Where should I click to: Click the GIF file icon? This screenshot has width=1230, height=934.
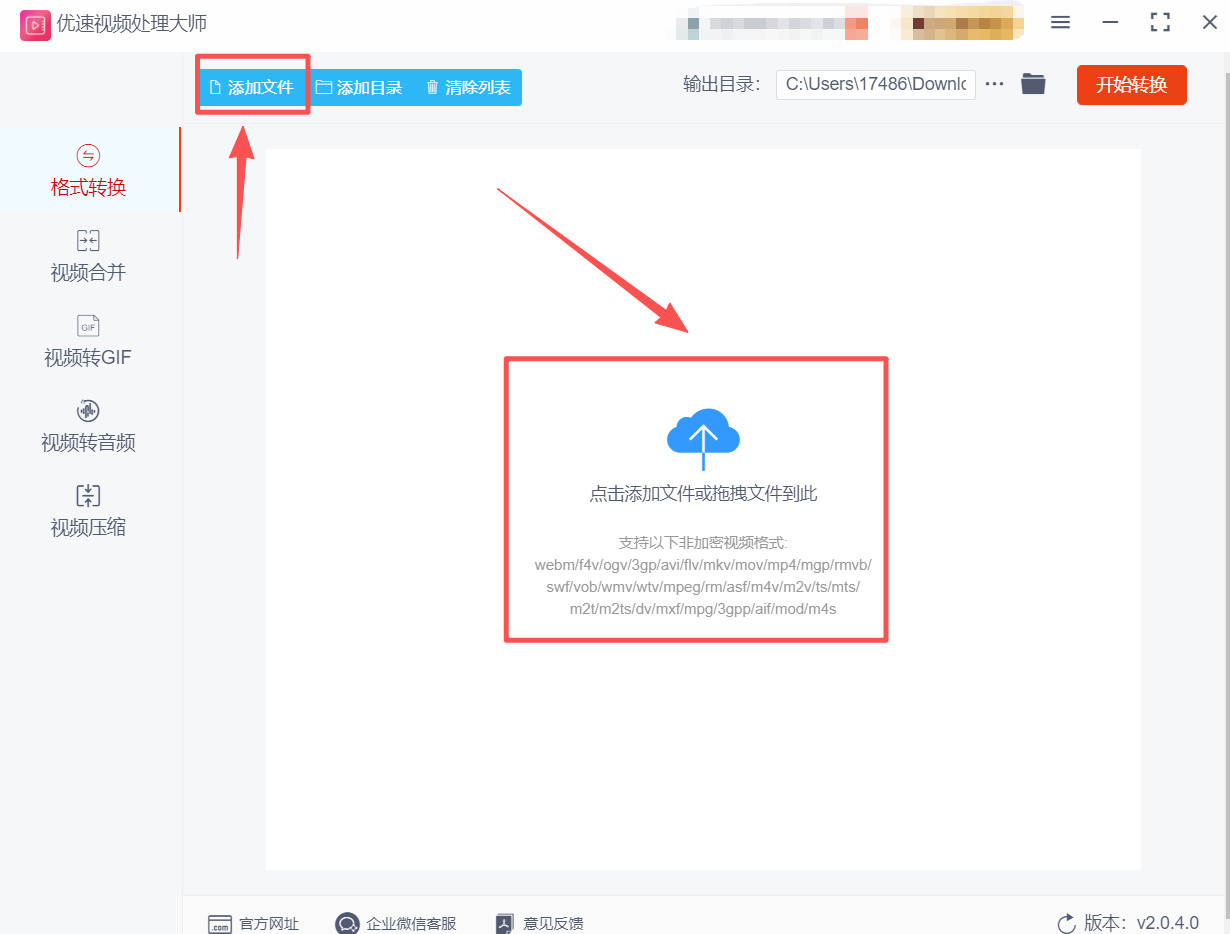[88, 326]
